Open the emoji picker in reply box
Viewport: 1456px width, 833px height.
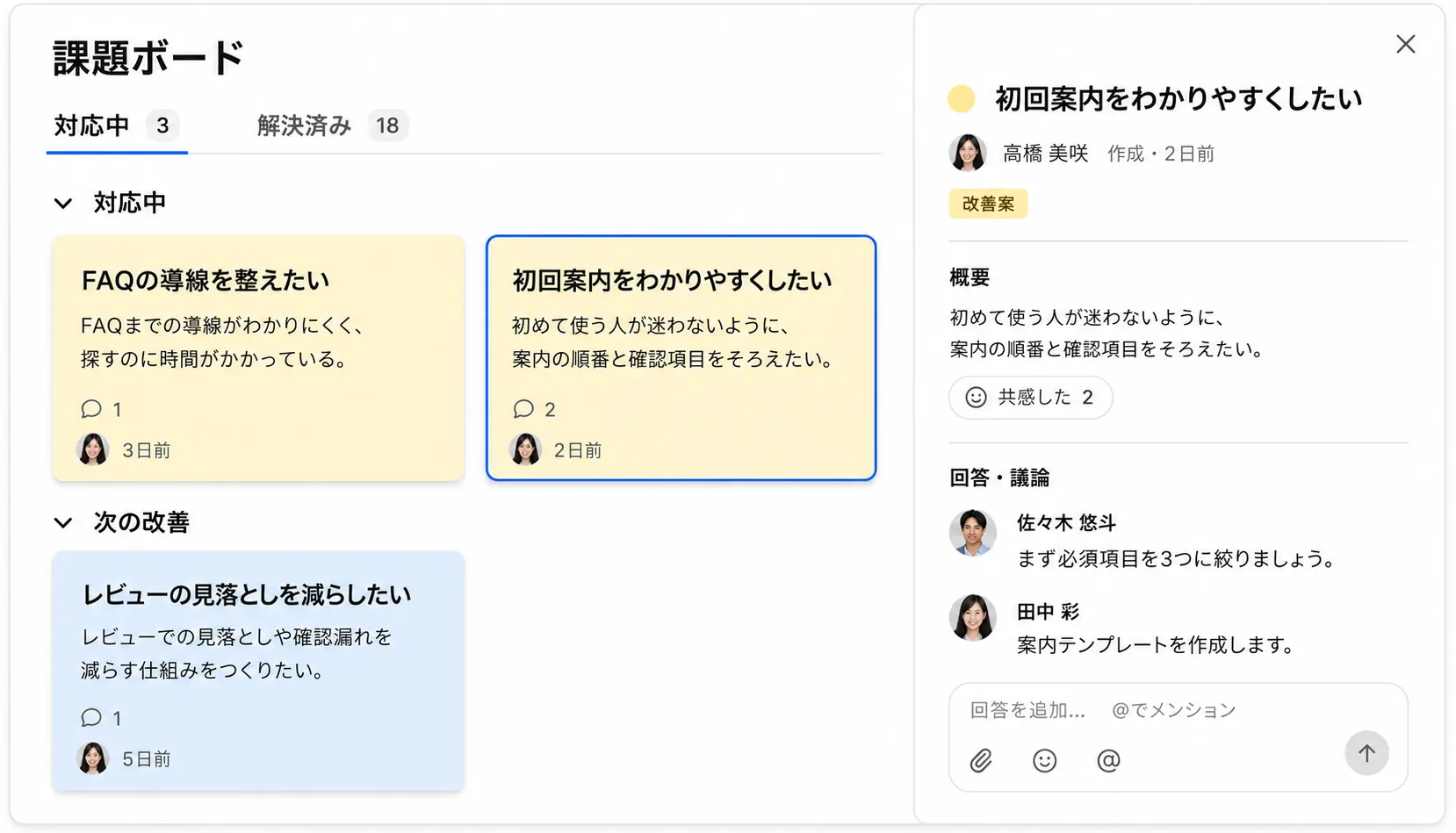(1044, 760)
